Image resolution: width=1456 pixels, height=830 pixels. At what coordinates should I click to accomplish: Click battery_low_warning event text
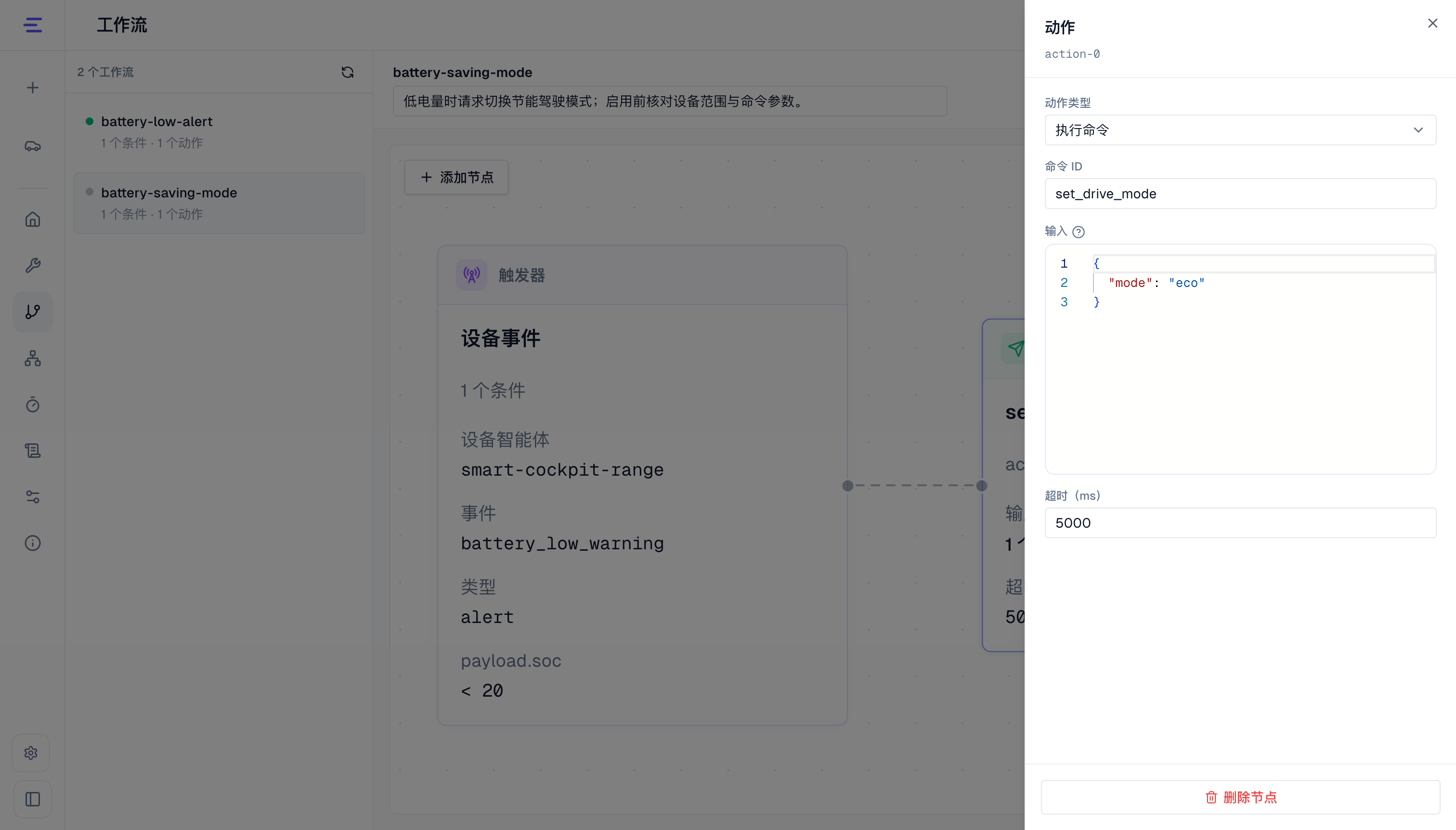(562, 544)
